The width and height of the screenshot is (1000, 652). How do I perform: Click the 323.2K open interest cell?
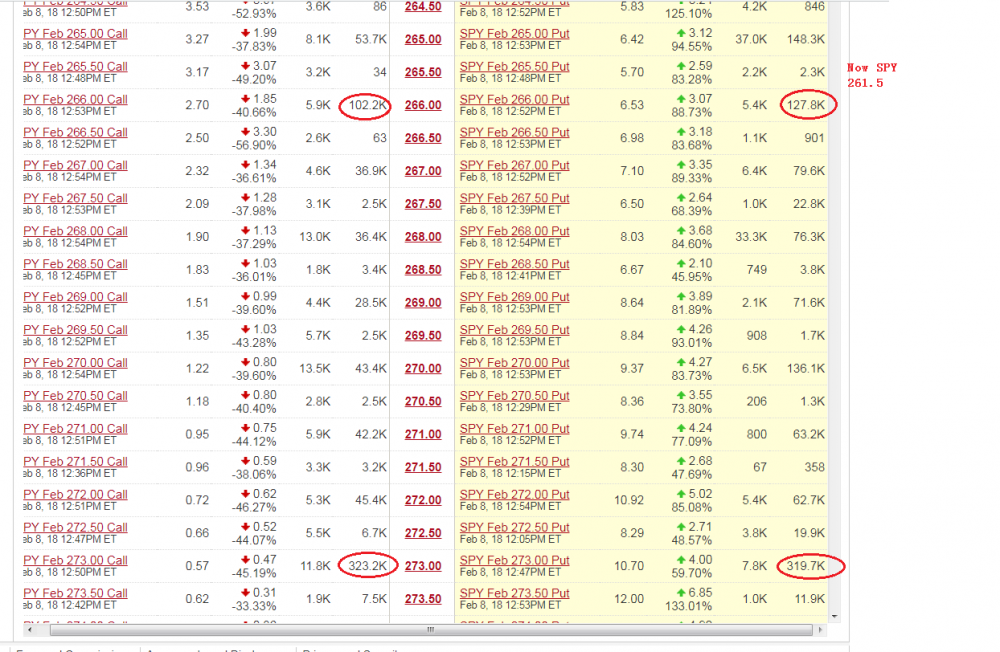(x=367, y=566)
